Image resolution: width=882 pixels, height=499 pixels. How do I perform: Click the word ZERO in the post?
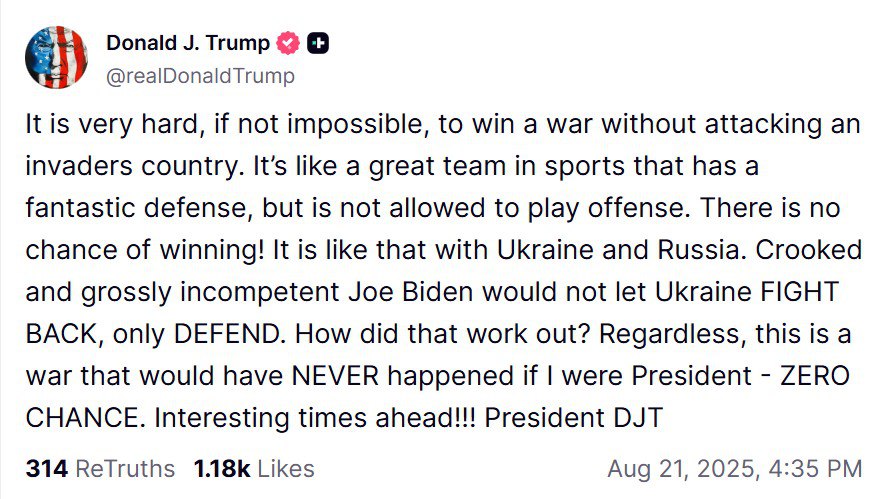coord(814,376)
